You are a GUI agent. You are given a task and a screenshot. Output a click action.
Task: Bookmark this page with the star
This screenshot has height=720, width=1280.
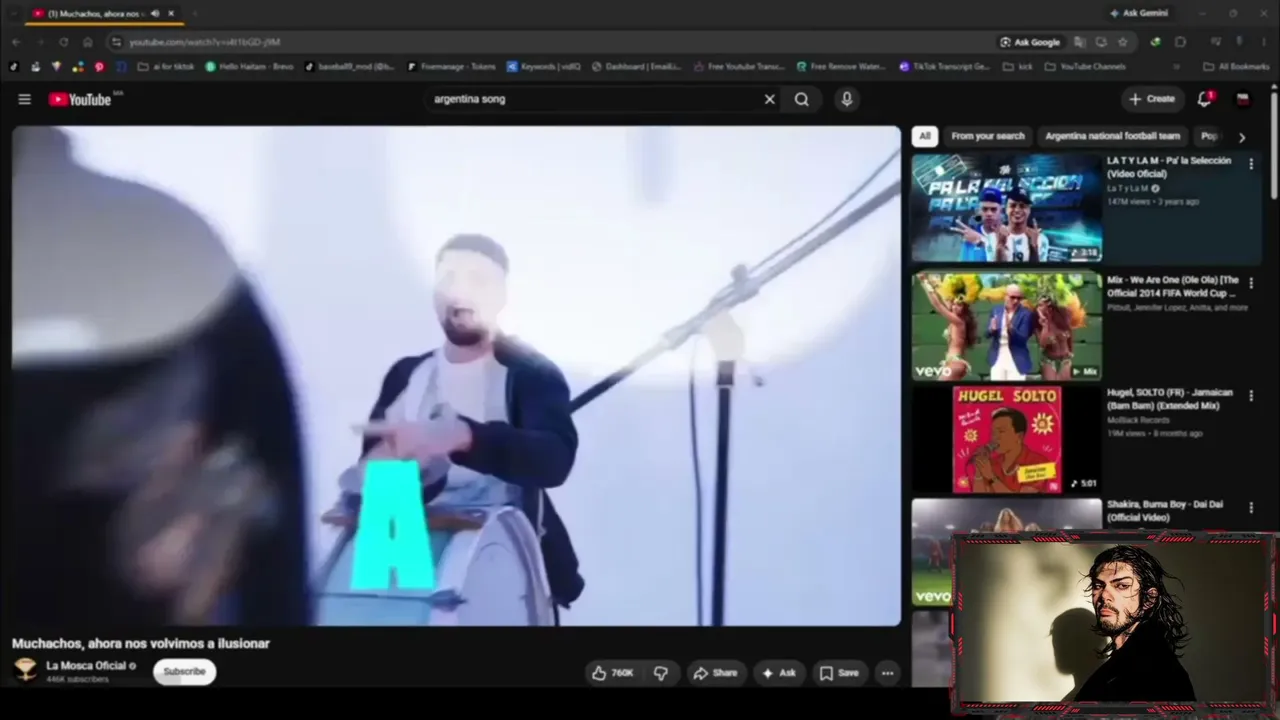[x=1123, y=42]
